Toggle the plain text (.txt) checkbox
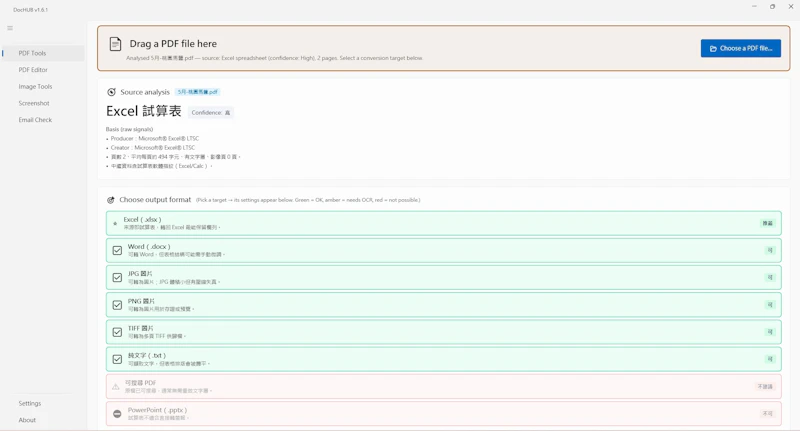Screen dimensions: 800x431 click(x=117, y=360)
